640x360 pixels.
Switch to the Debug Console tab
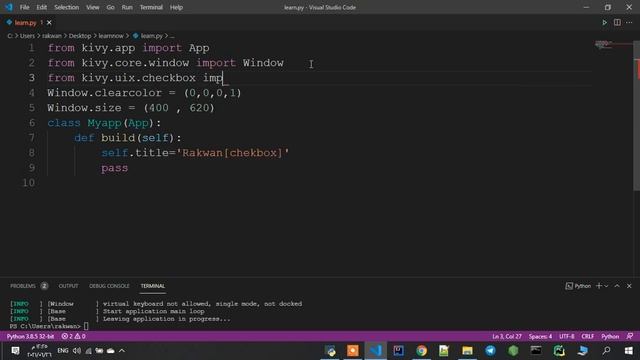pos(109,286)
